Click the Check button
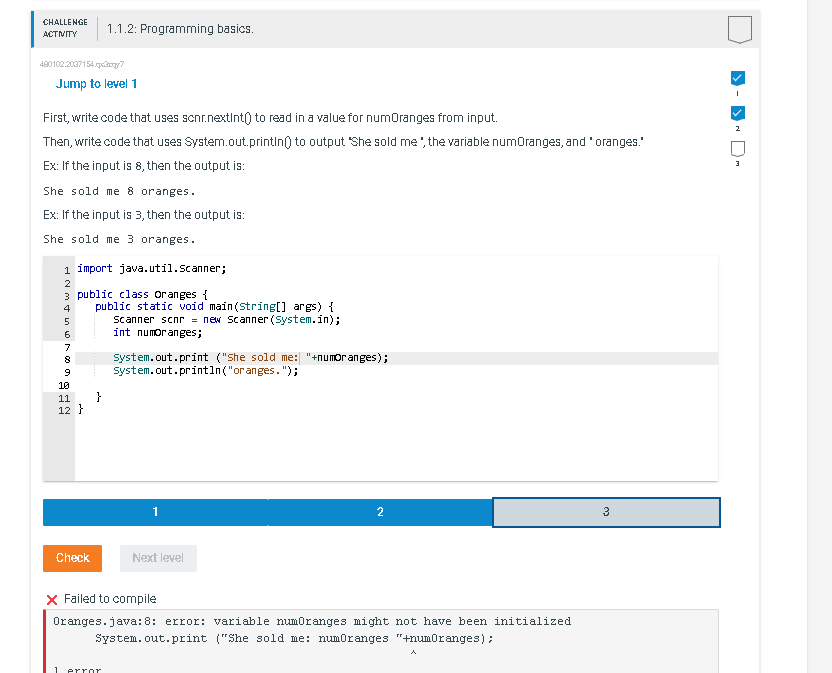The height and width of the screenshot is (673, 832). pos(72,558)
